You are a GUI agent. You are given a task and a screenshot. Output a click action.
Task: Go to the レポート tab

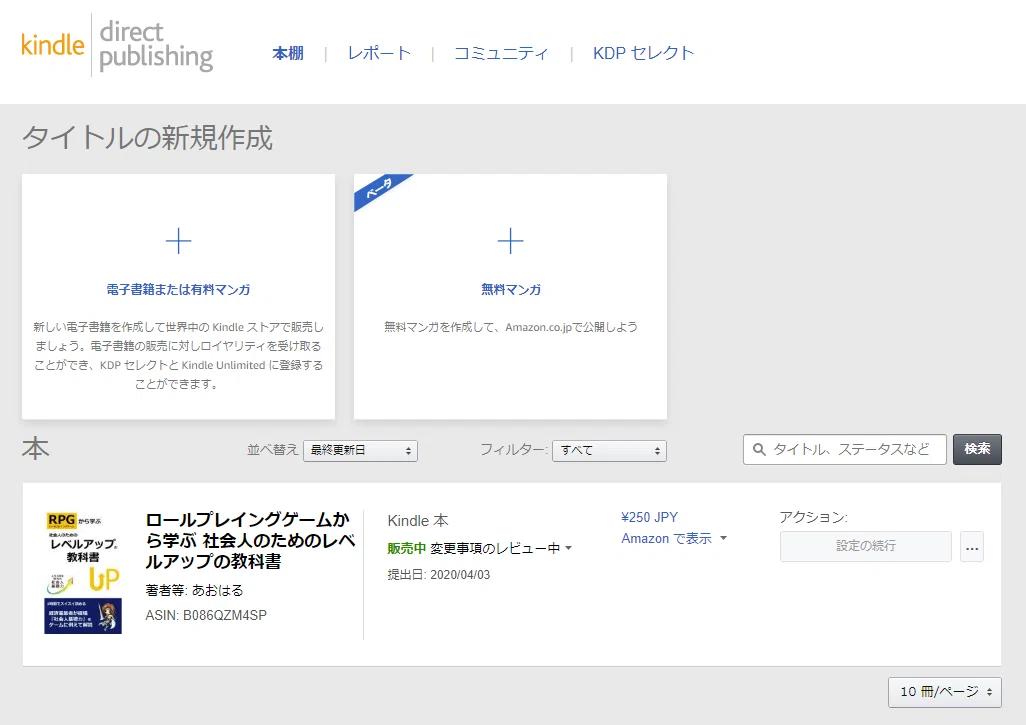pos(379,53)
